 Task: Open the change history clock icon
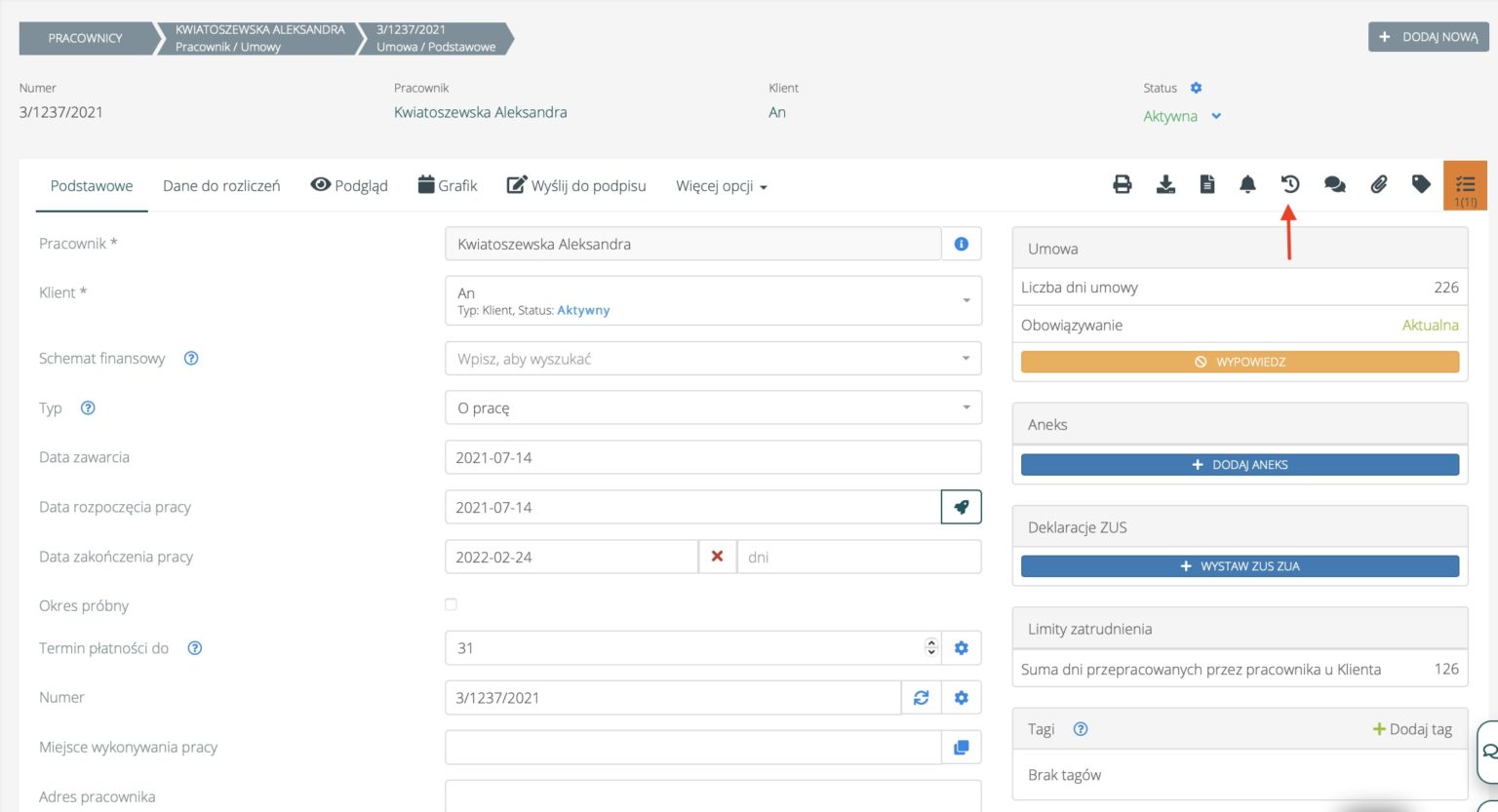coord(1290,184)
